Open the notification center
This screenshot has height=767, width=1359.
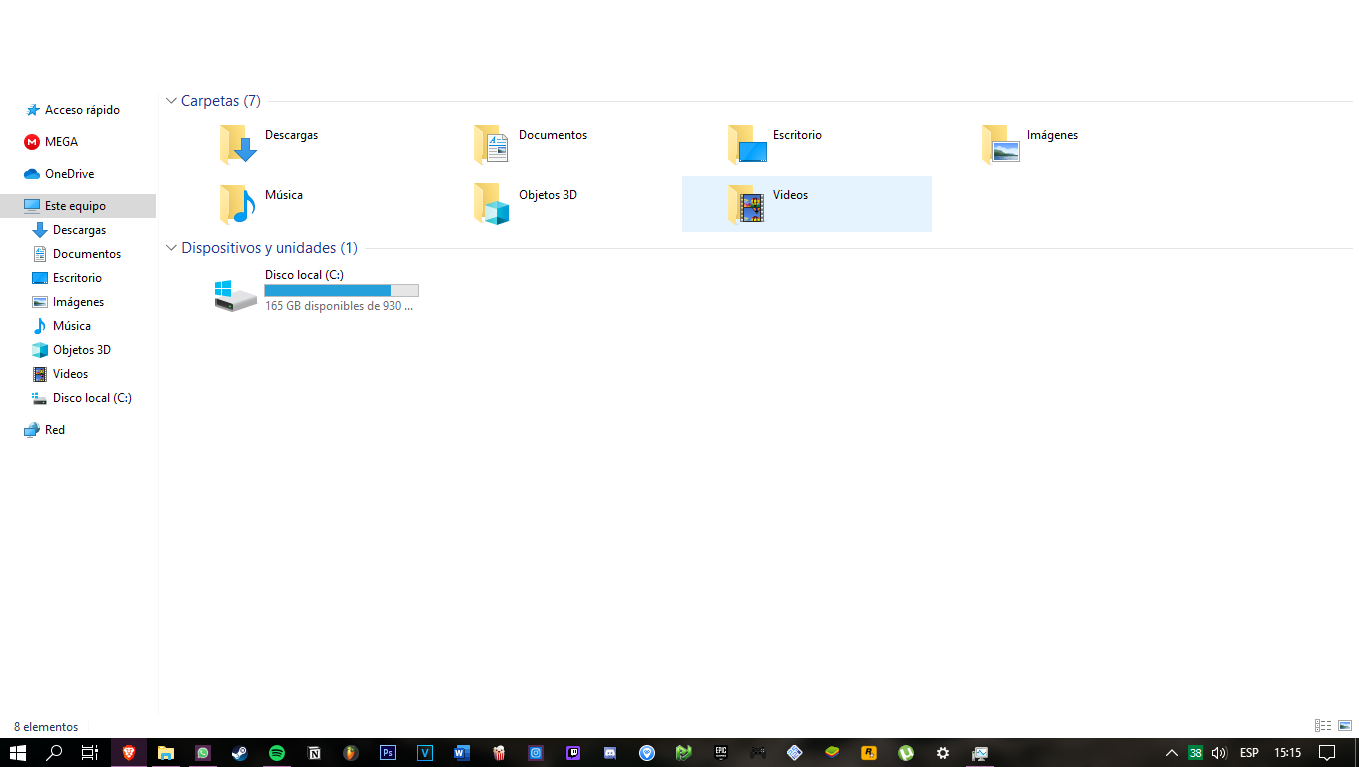pos(1327,752)
